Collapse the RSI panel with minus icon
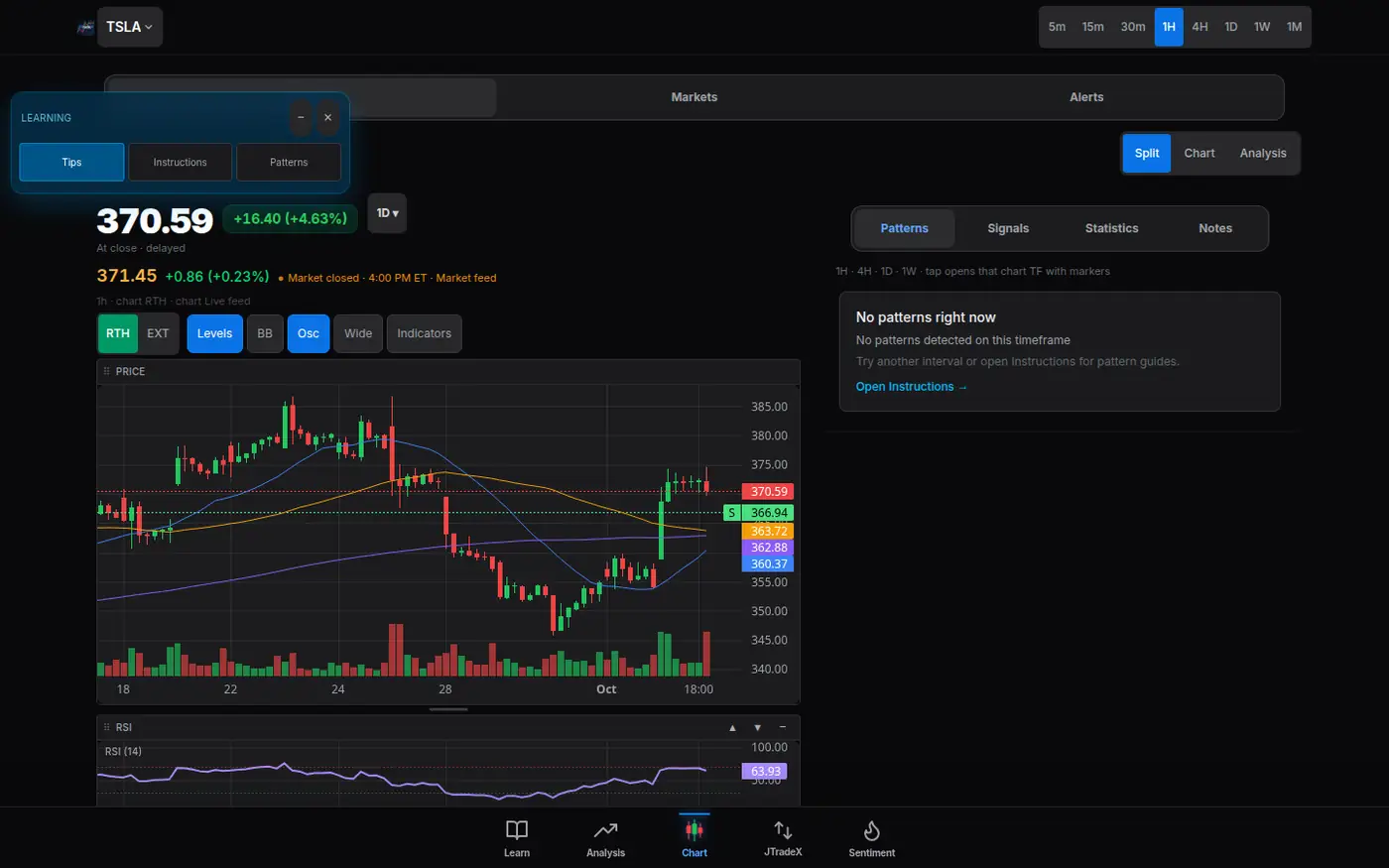 [x=783, y=728]
